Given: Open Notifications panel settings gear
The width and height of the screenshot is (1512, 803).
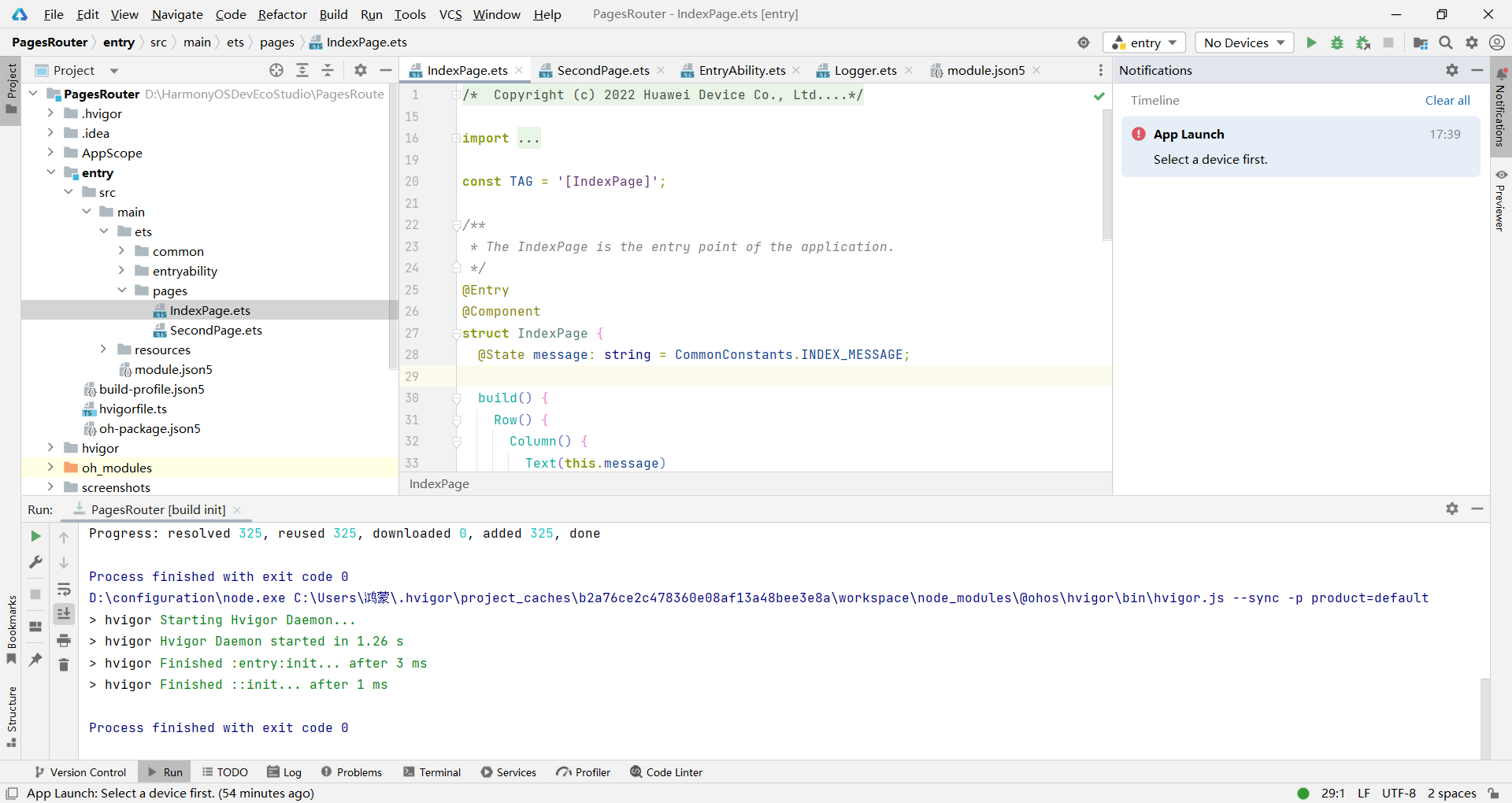Looking at the screenshot, I should (1452, 70).
